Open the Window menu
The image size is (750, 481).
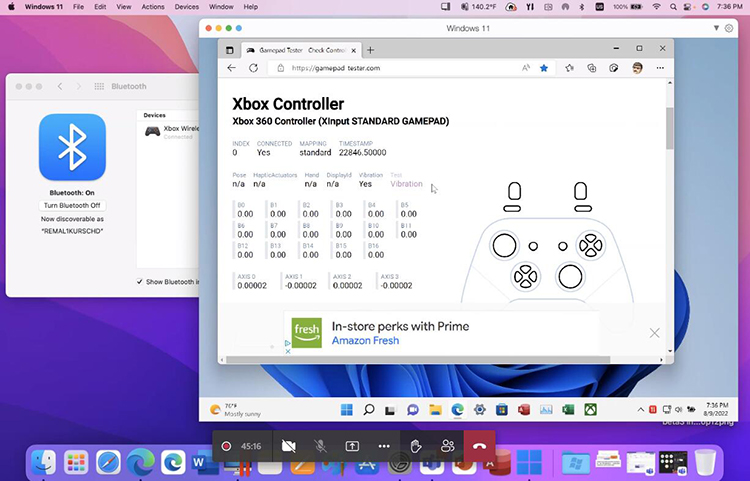221,7
